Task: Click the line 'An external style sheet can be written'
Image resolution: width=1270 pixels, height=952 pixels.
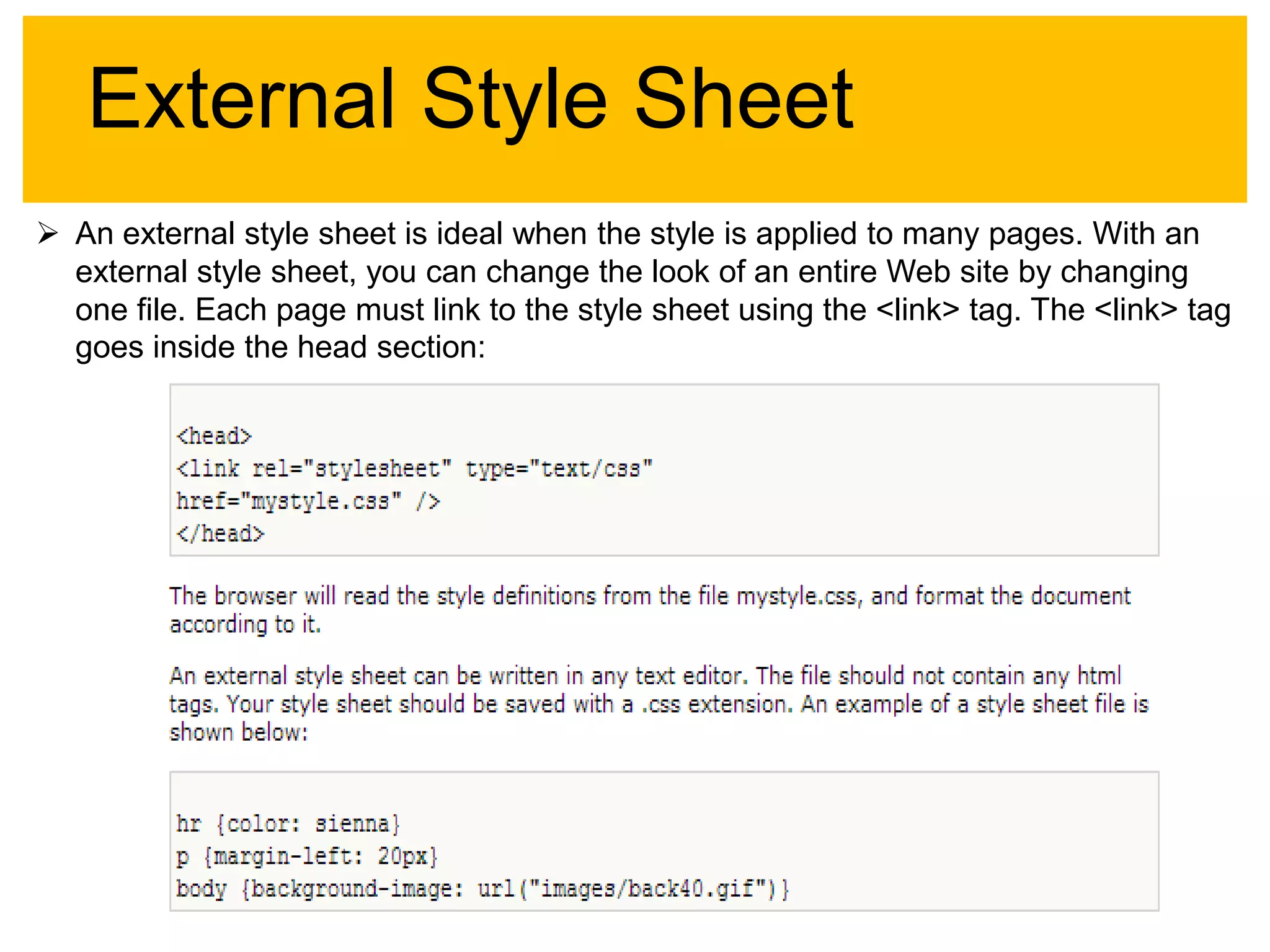Action: pos(646,676)
